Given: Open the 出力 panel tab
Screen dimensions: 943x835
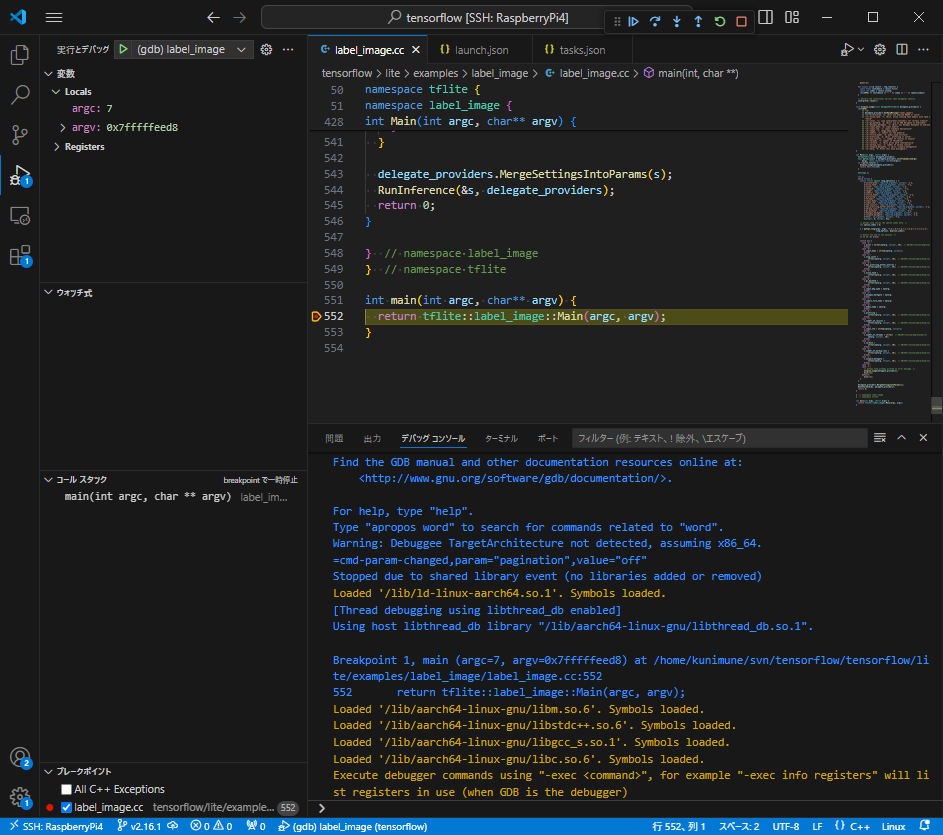Looking at the screenshot, I should (x=372, y=439).
